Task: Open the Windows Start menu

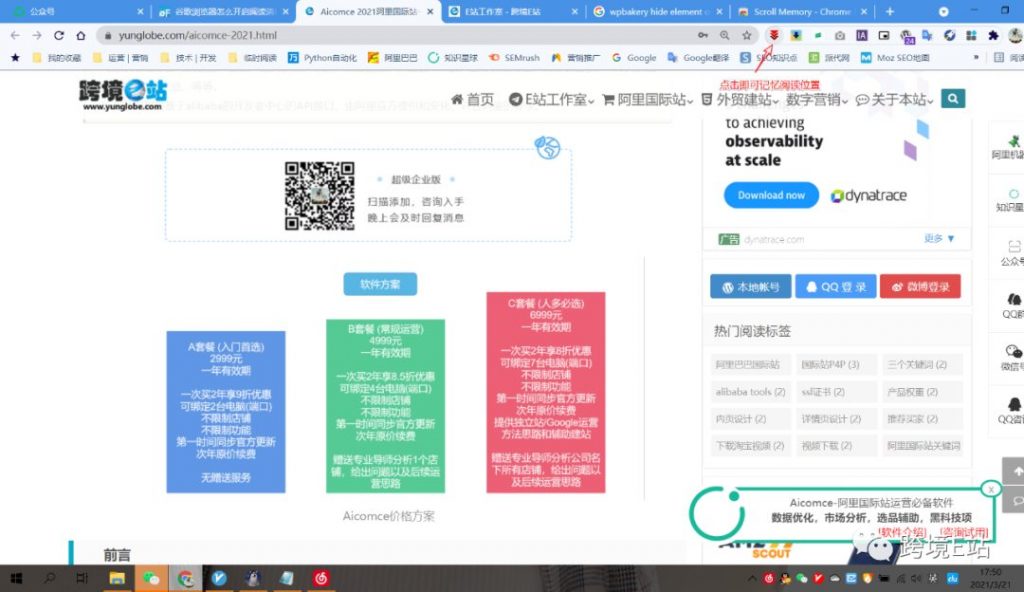Action: 16,578
